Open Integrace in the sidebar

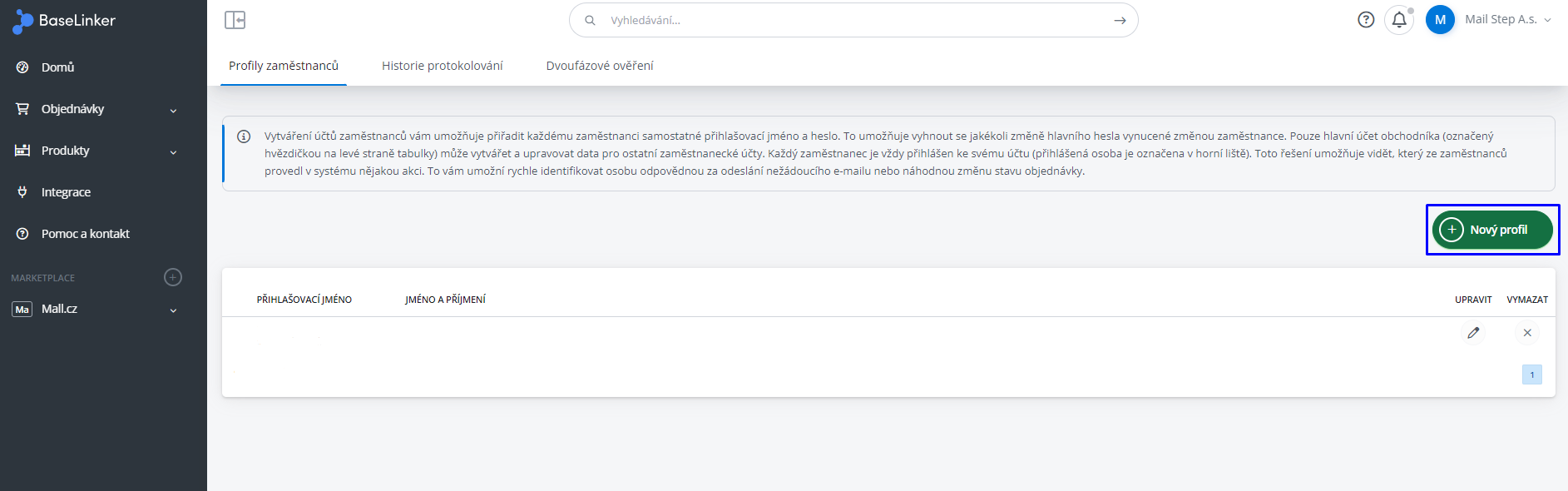66,192
